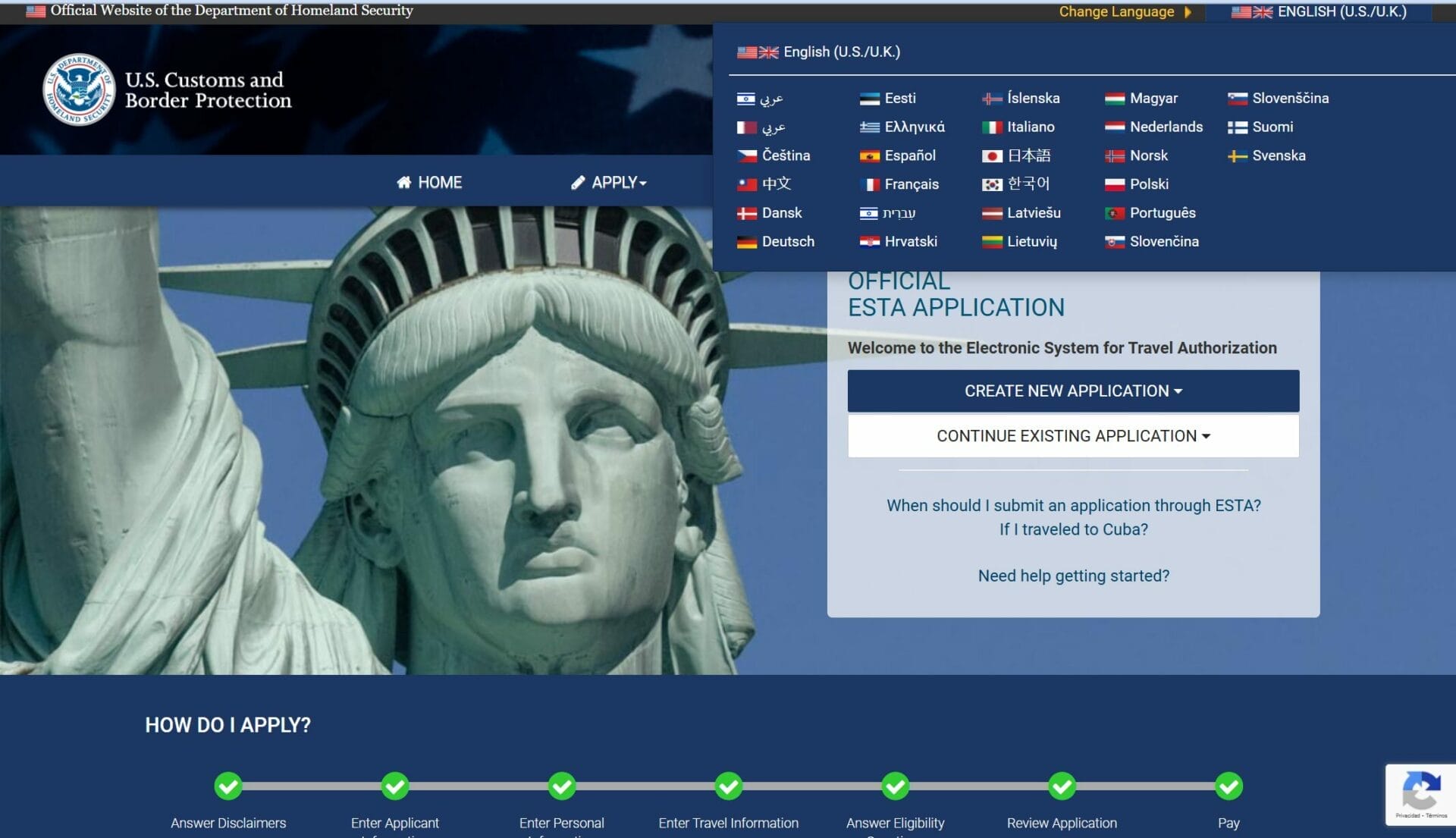Screen dimensions: 1456x838
Task: Click the green checkmark above Pay
Action: (x=1228, y=786)
